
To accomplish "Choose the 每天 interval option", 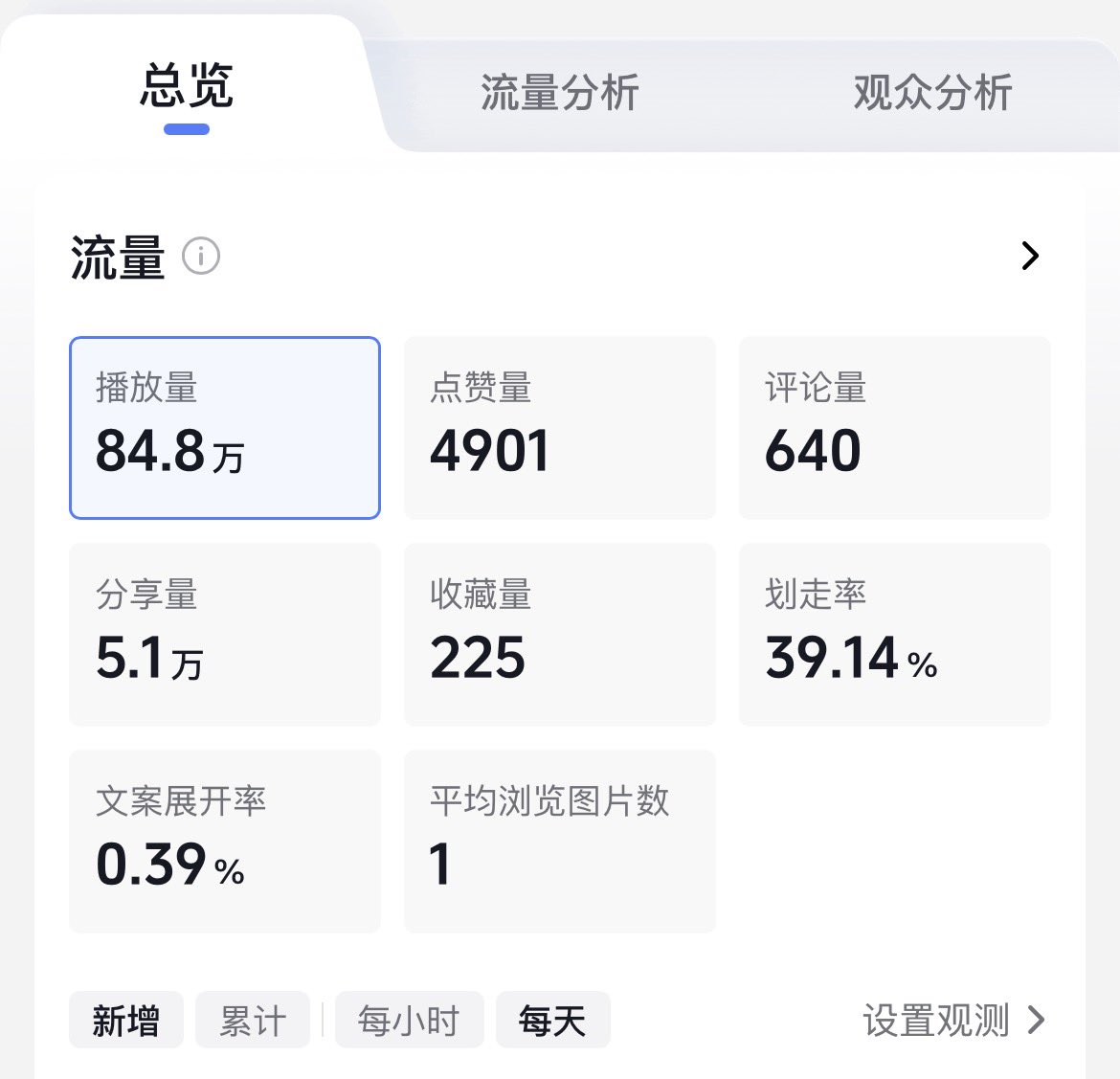I will pos(553,1020).
